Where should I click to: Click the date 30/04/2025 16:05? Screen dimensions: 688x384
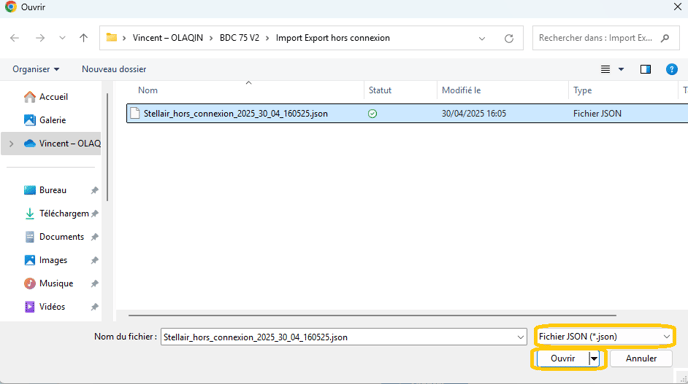coord(473,114)
